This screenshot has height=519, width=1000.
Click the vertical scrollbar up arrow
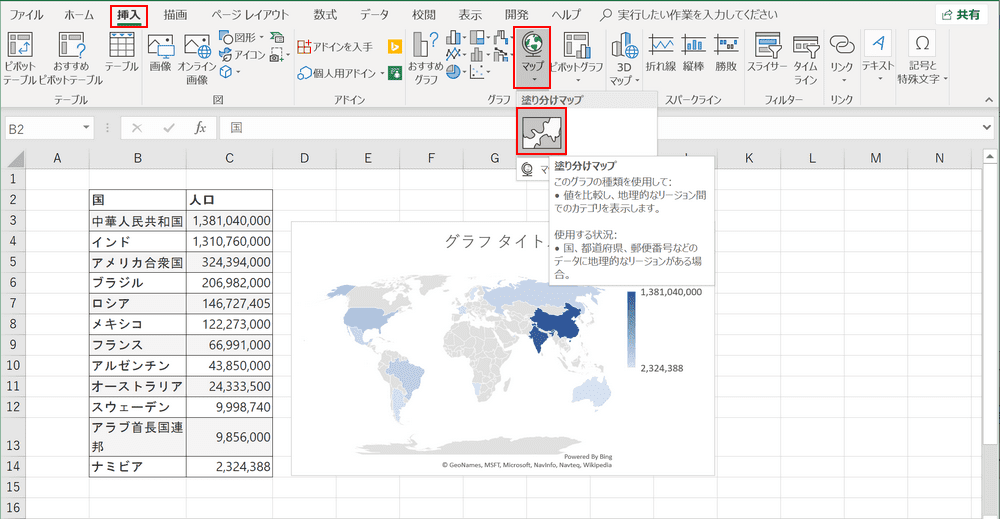990,156
